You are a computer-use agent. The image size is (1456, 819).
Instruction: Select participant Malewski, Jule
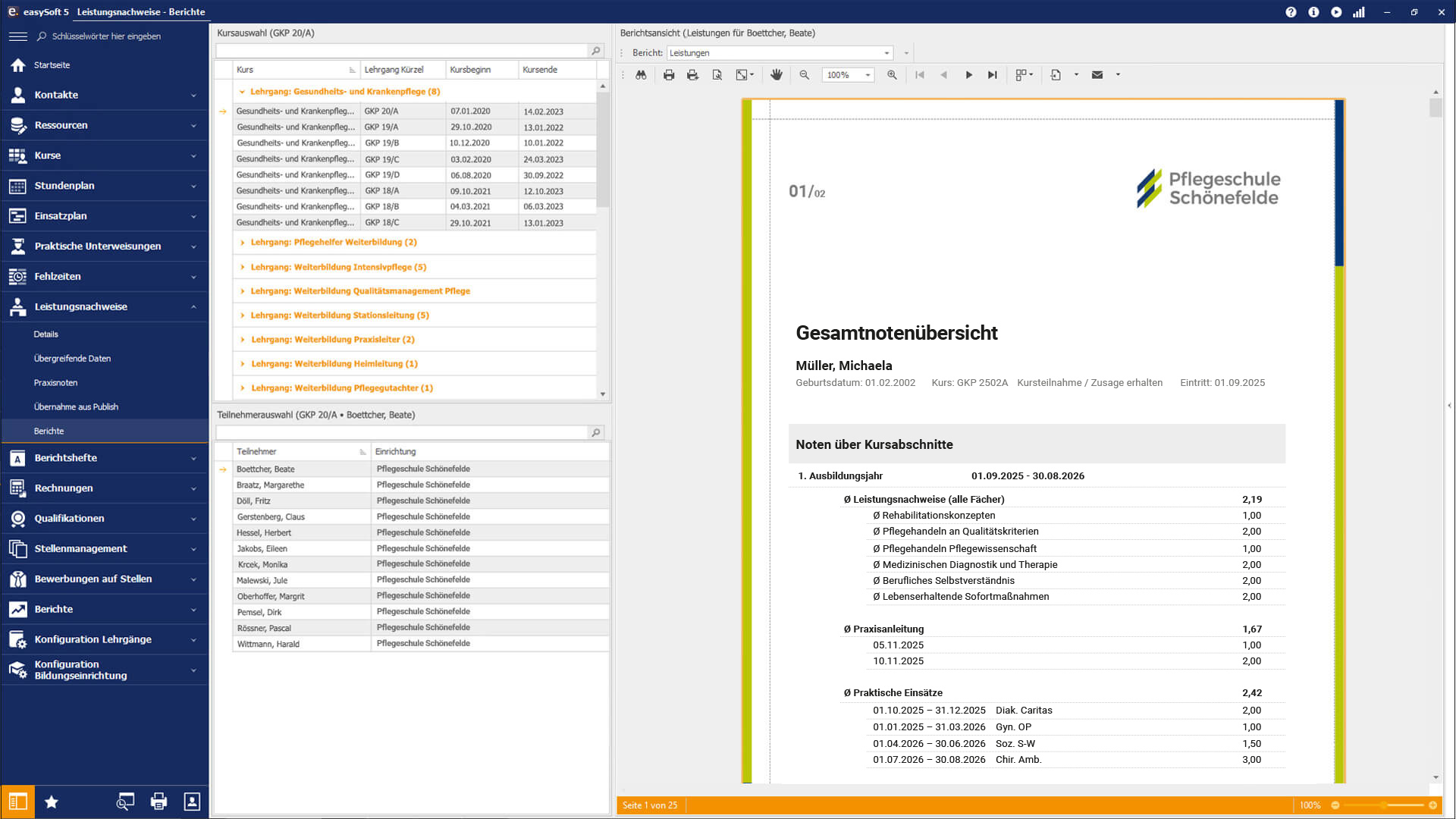click(421, 580)
